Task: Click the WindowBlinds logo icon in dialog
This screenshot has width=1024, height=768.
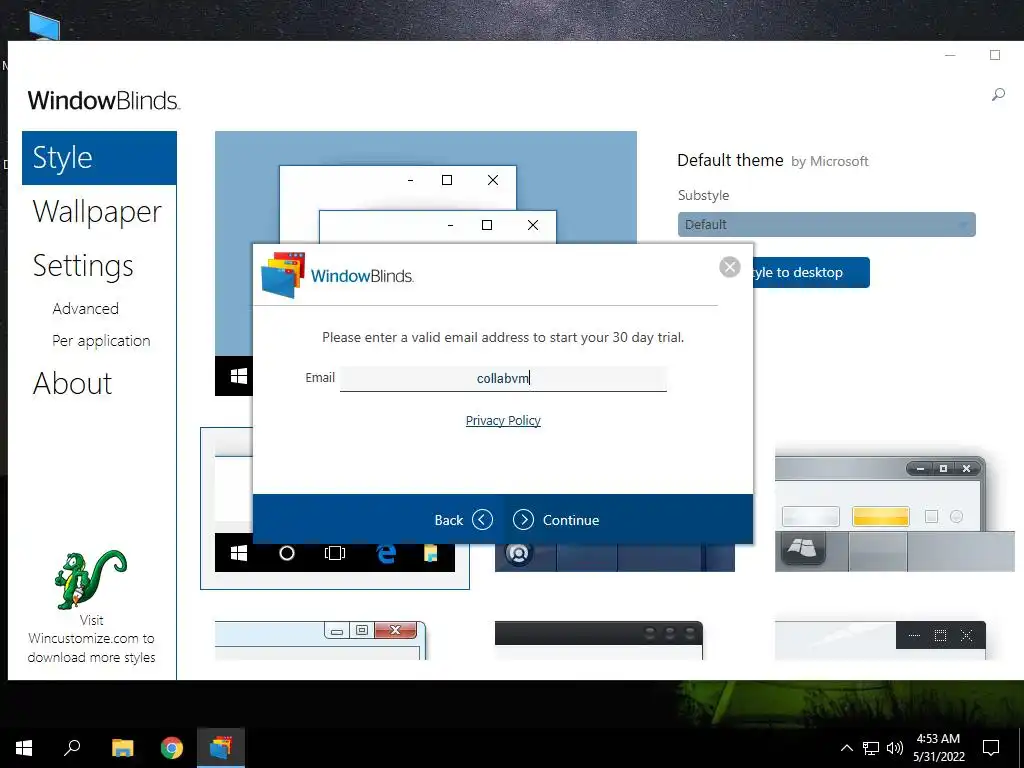Action: [x=283, y=274]
